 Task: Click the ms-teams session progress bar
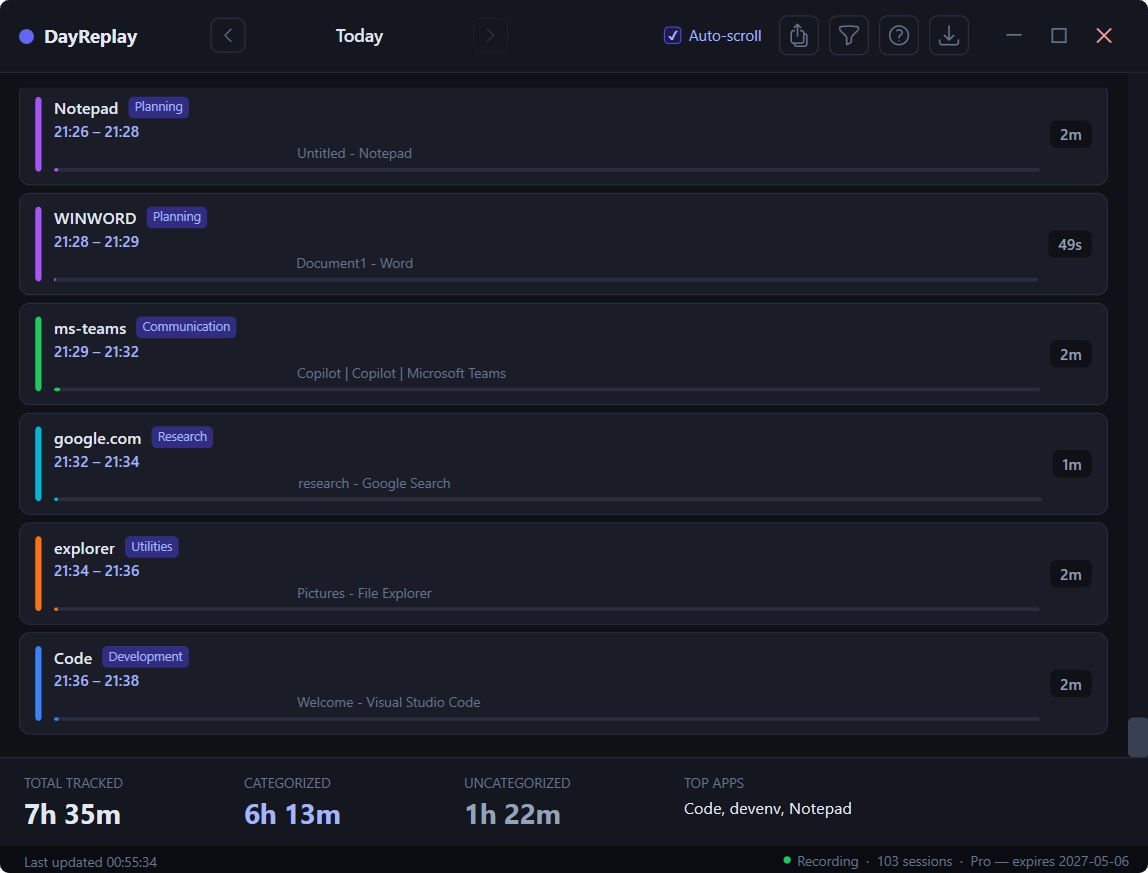tap(547, 390)
